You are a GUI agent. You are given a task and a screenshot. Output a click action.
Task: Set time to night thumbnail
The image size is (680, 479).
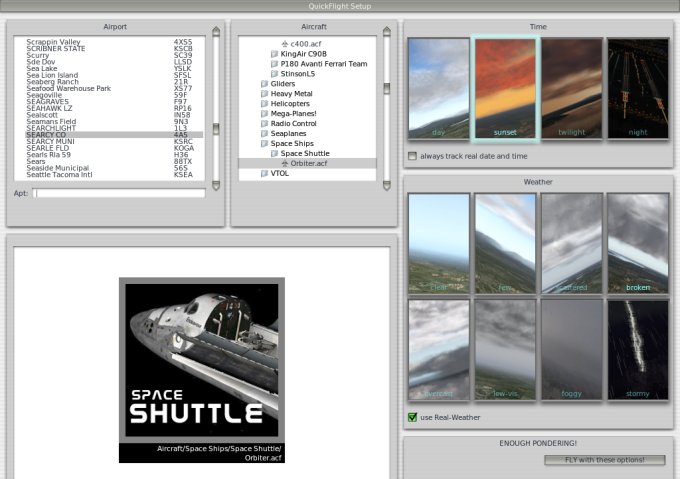638,89
